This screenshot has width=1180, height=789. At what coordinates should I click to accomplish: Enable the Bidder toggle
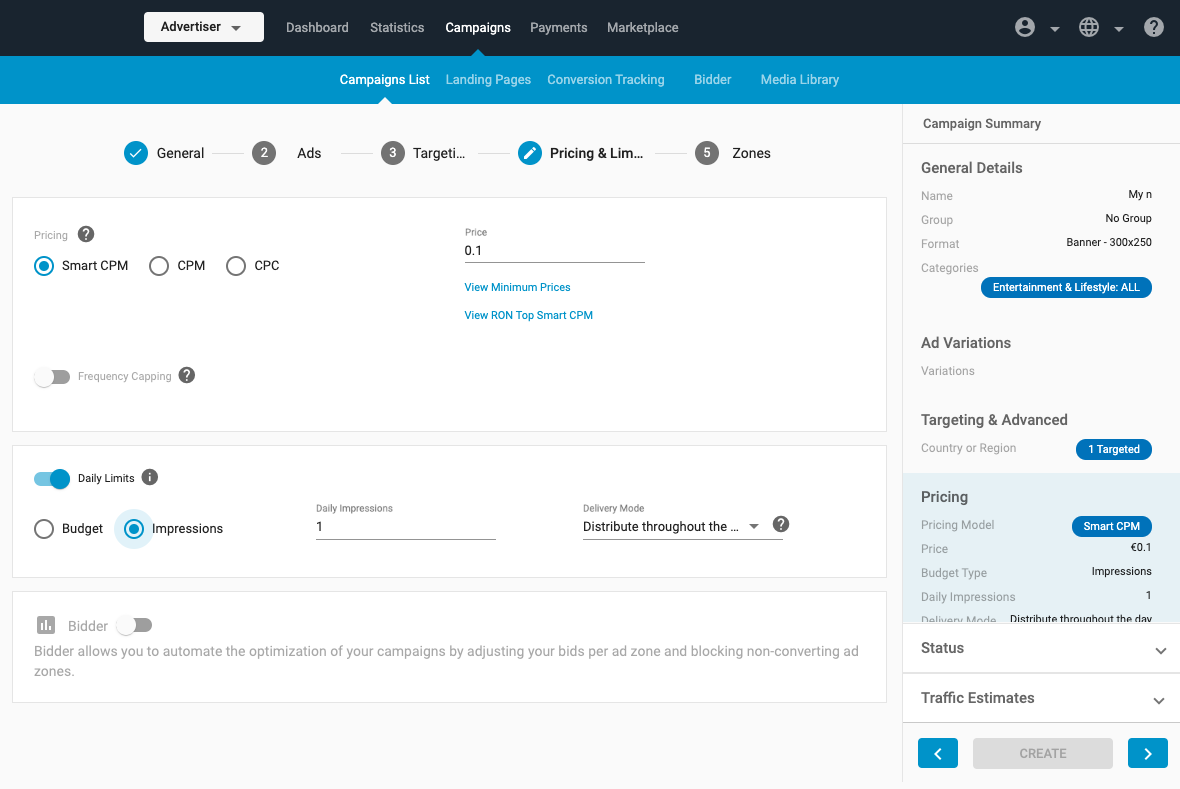click(x=134, y=625)
